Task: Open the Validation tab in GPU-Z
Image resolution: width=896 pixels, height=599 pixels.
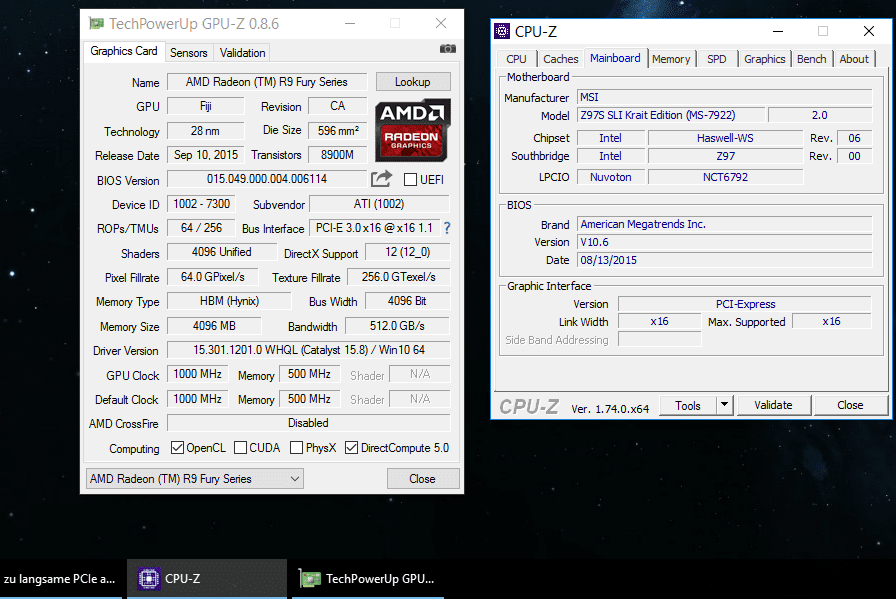Action: point(242,53)
